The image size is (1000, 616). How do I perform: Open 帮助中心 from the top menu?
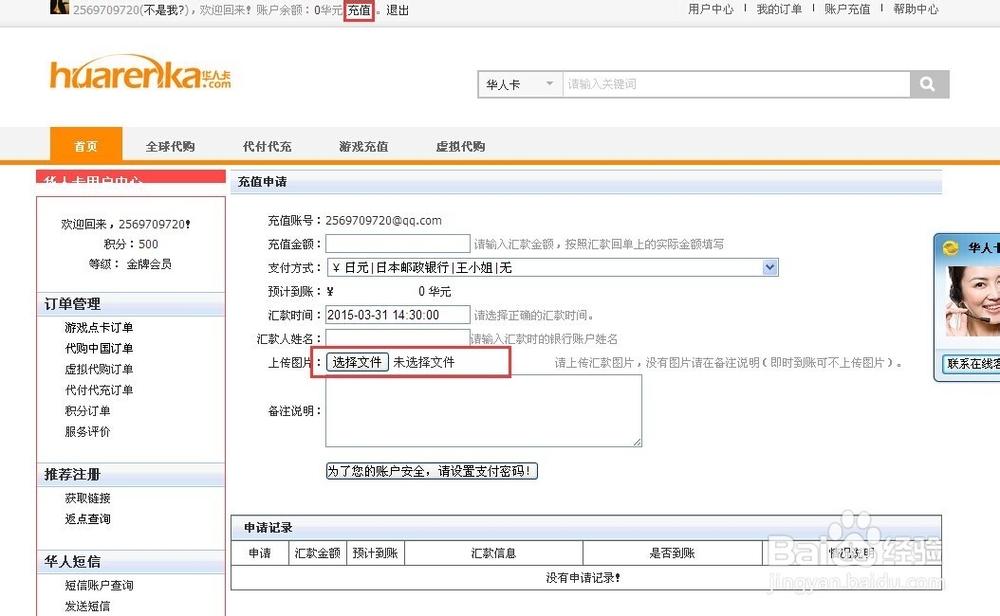916,9
